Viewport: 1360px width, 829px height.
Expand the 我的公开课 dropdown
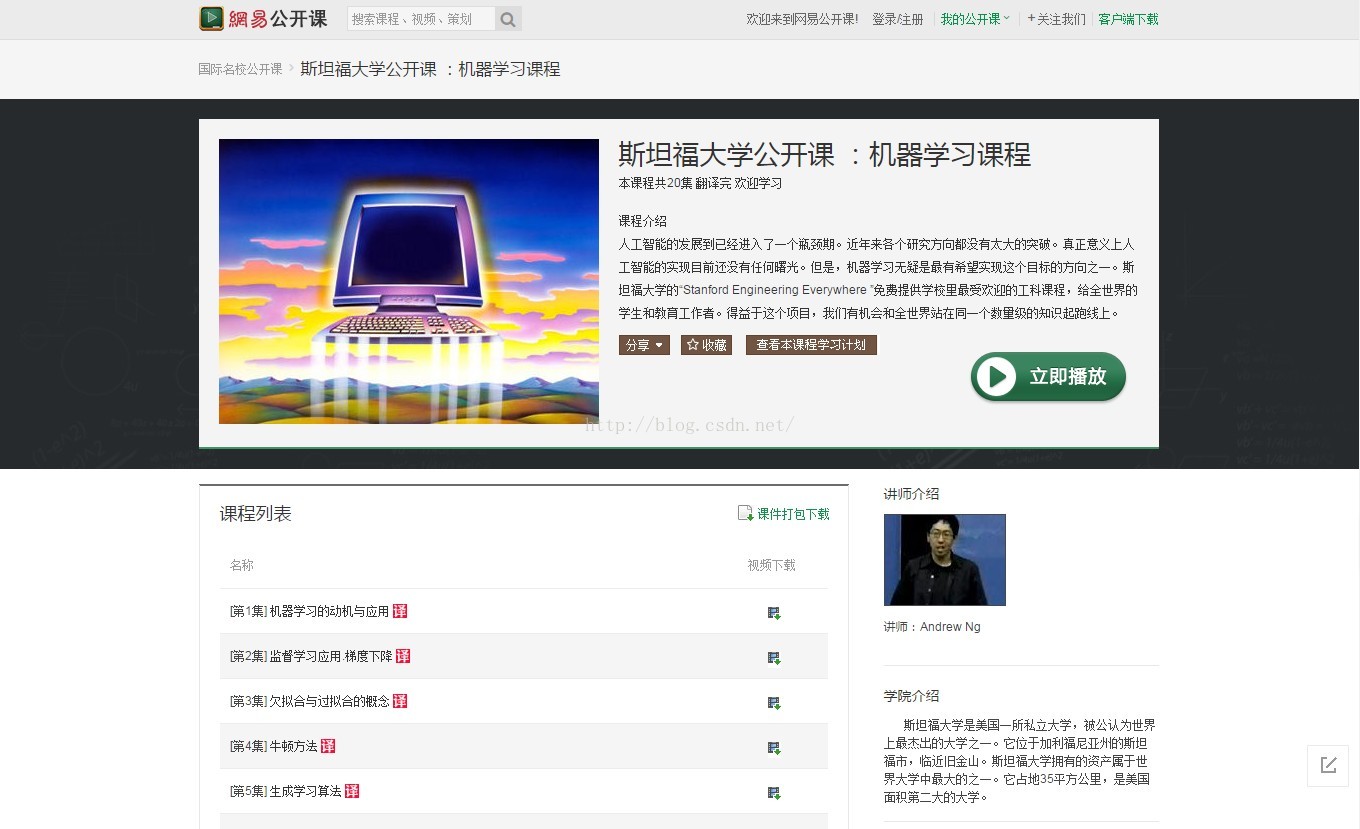click(975, 19)
